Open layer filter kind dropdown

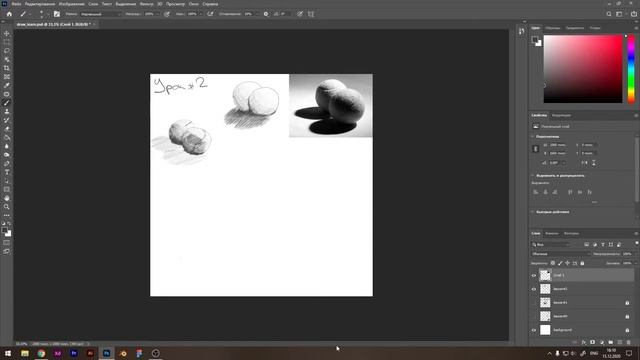[551, 244]
